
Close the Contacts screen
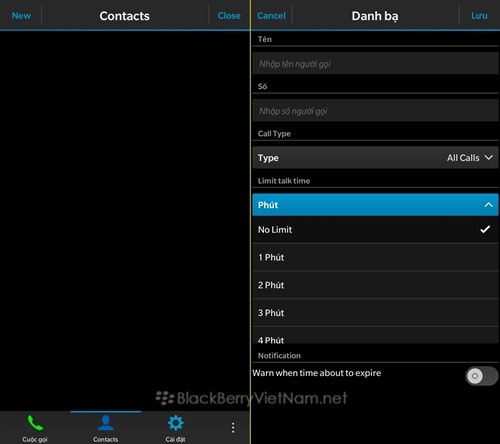[x=229, y=16]
